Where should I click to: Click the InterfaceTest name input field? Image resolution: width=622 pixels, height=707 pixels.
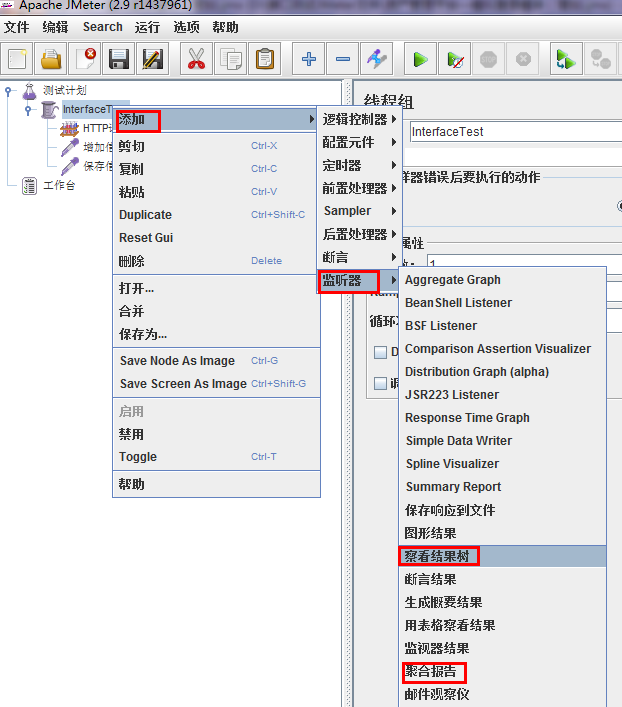(x=516, y=132)
